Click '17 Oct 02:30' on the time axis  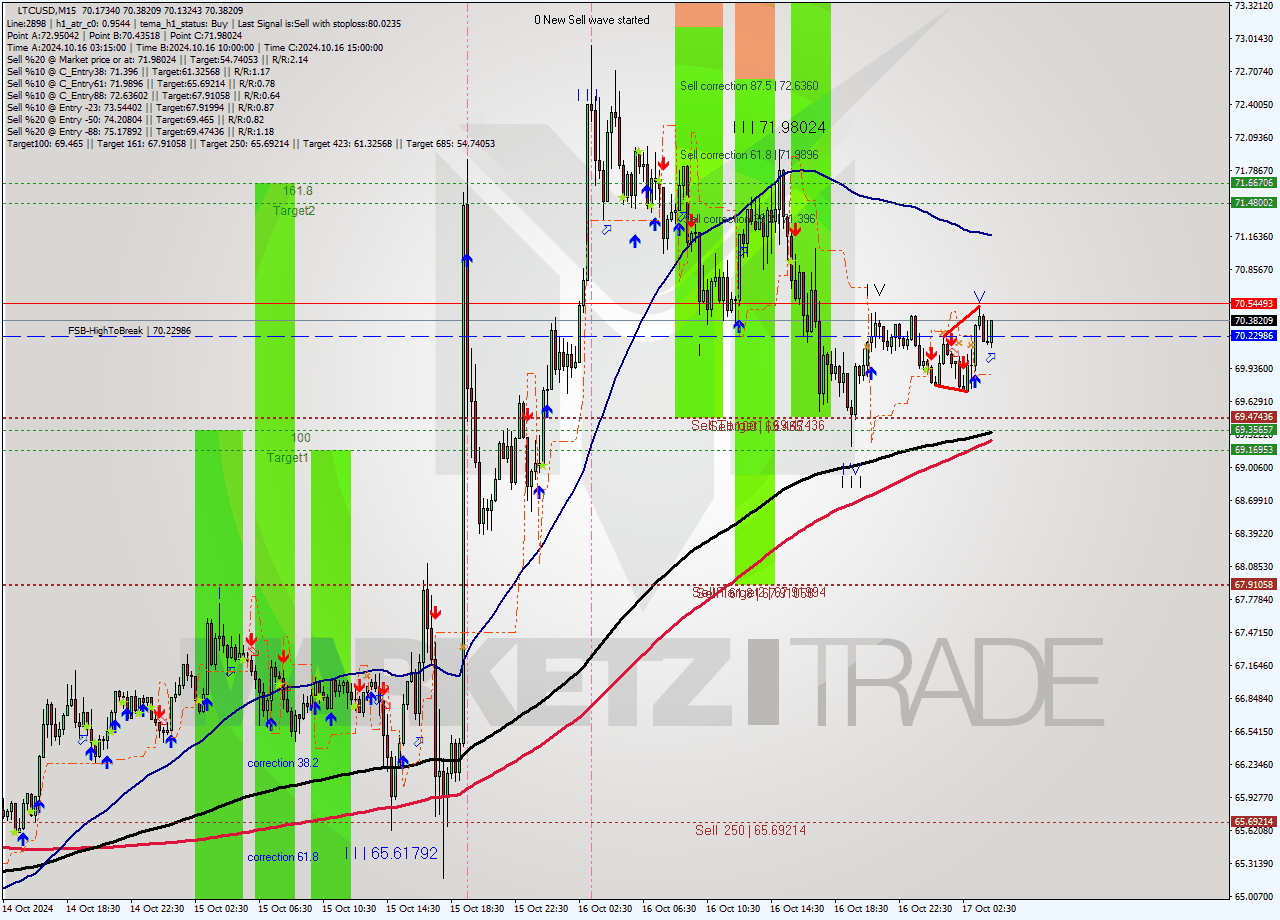point(989,909)
